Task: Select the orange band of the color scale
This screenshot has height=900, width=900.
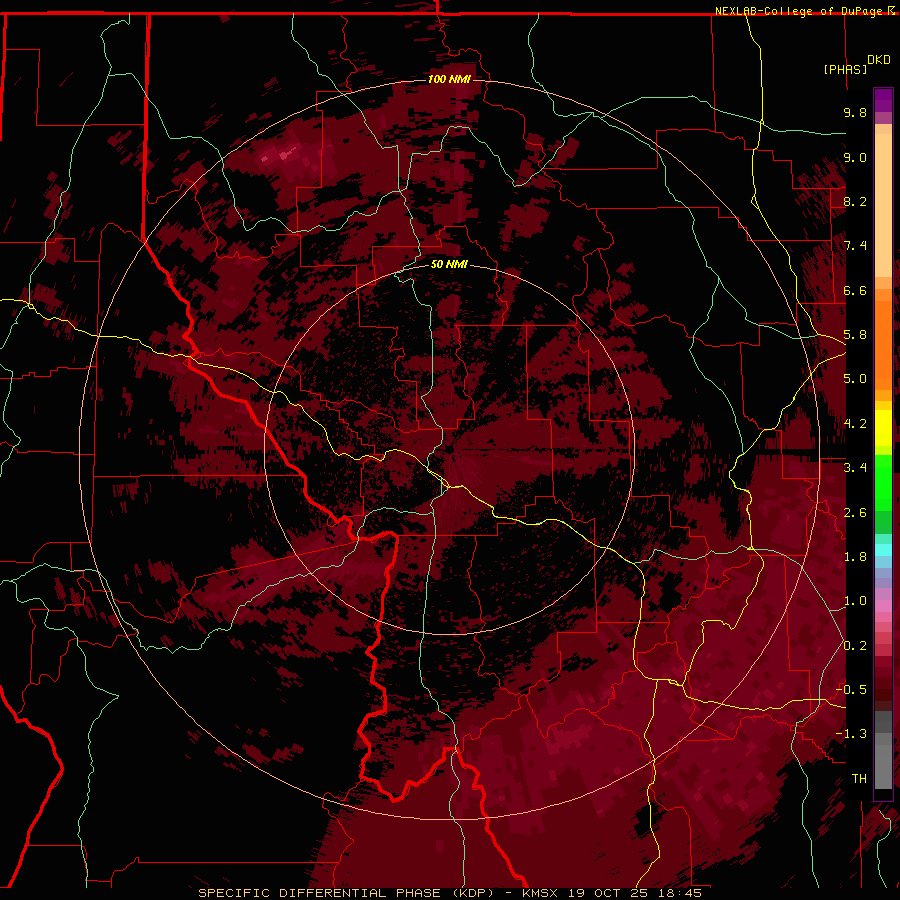Action: [883, 344]
